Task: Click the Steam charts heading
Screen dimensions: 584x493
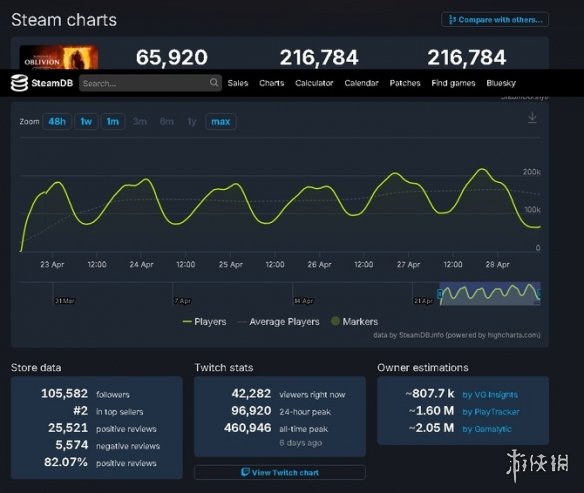Action: coord(64,20)
